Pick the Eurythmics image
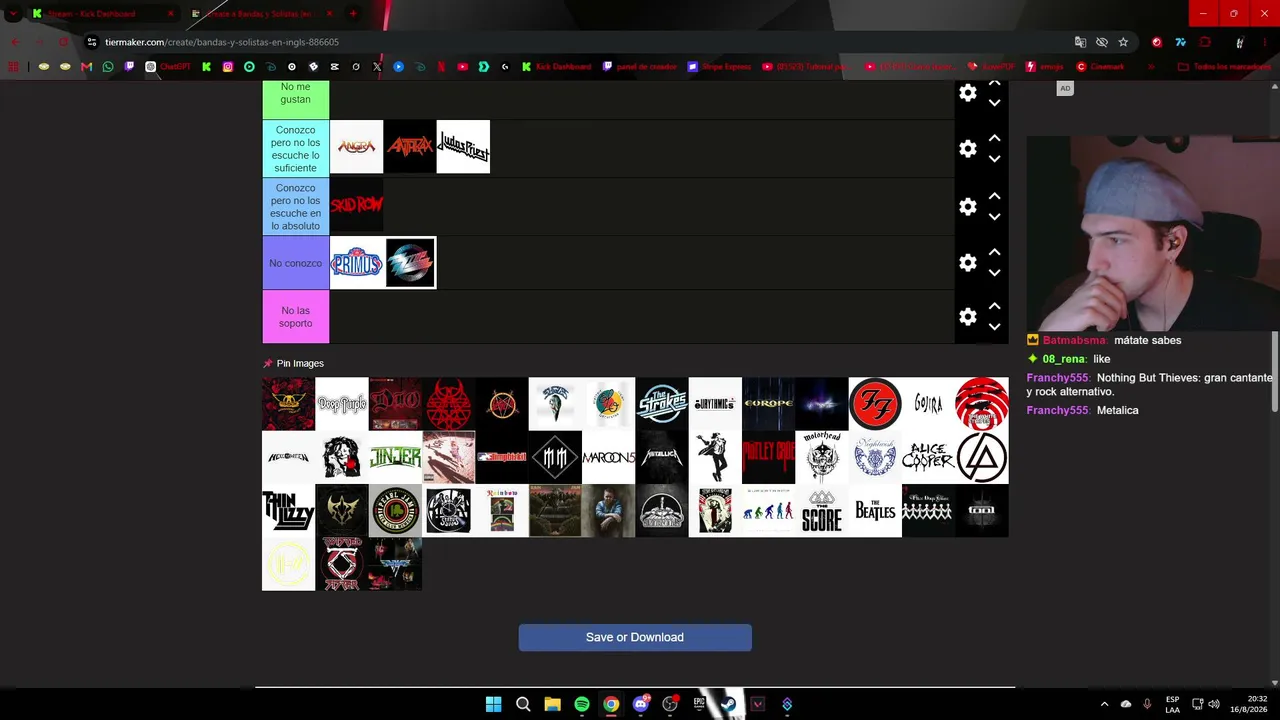Screen dimensions: 1280x720 coord(715,404)
